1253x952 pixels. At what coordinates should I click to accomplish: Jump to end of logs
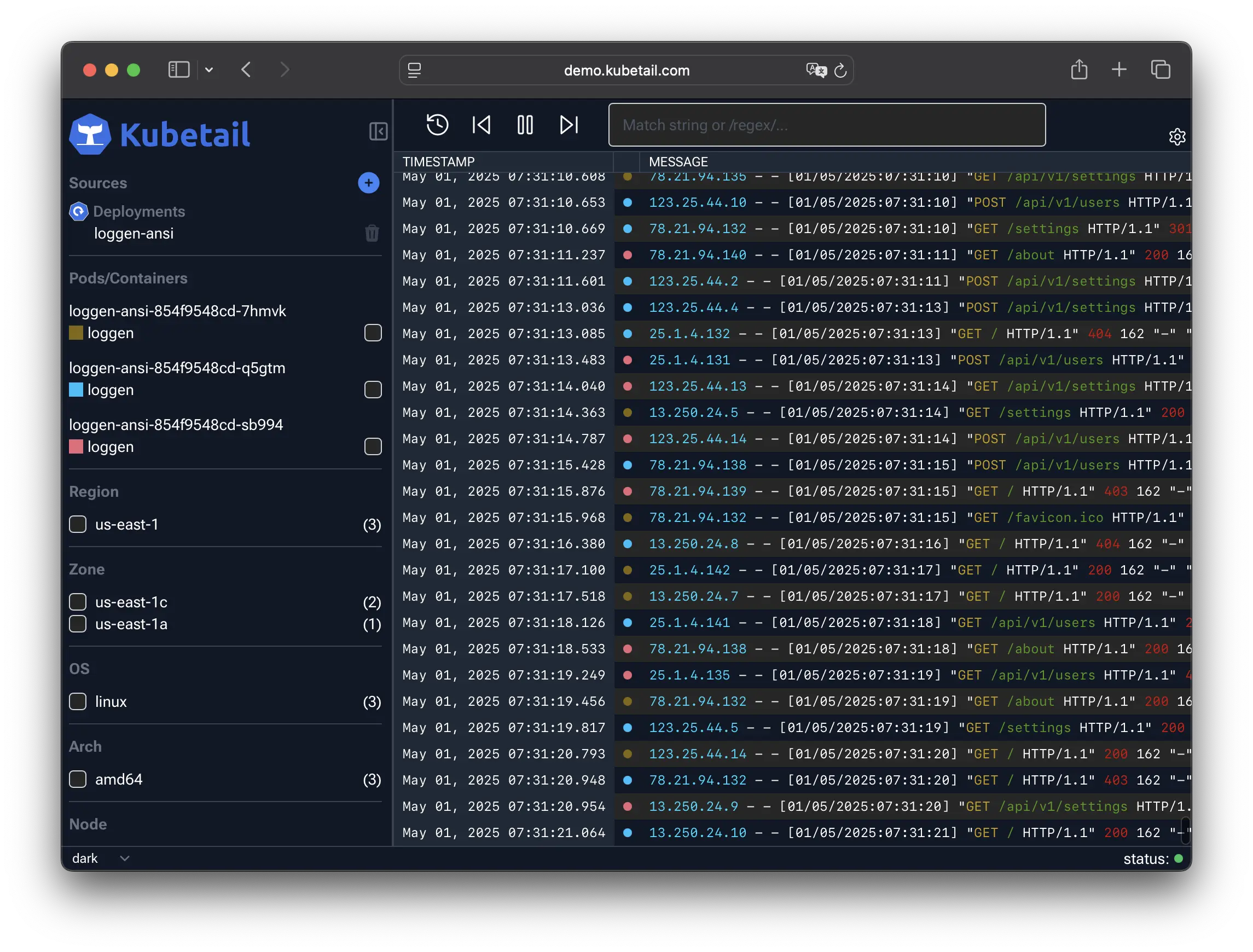(x=569, y=125)
